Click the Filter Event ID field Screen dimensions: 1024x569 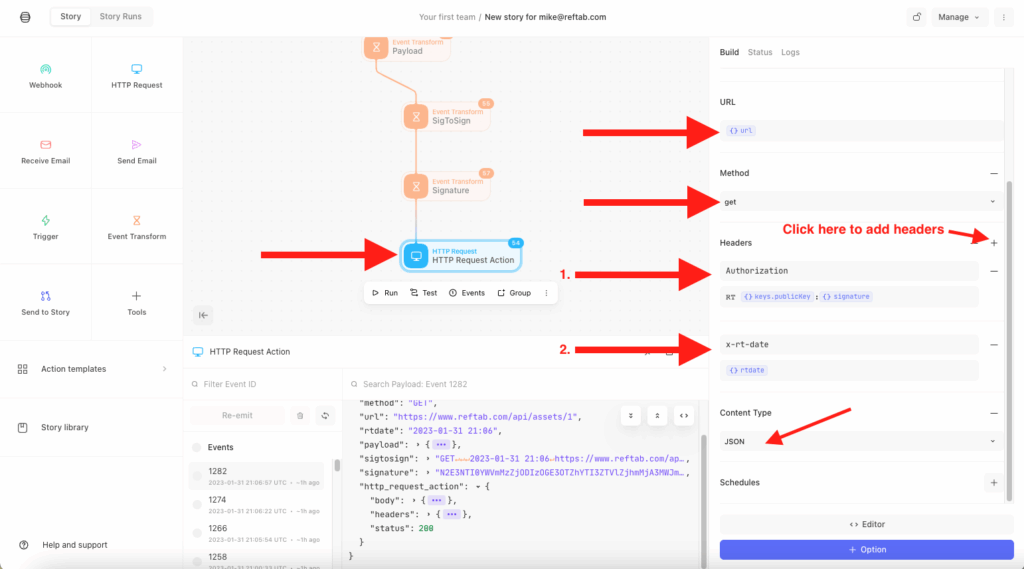tap(263, 384)
